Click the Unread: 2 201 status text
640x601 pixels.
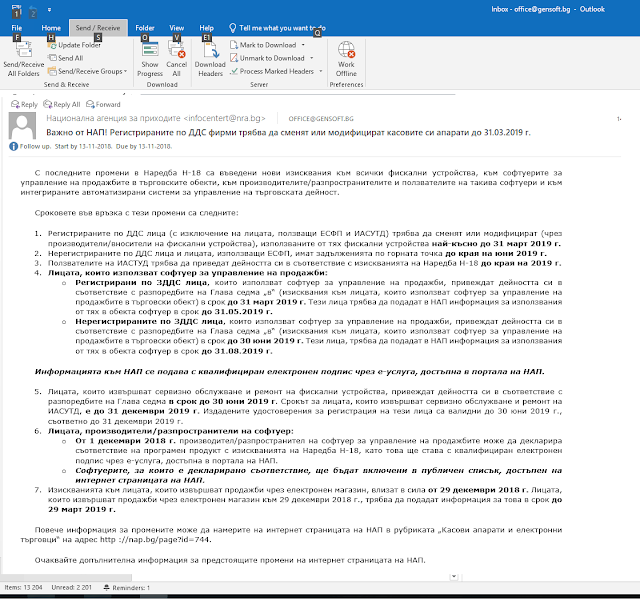pos(71,588)
